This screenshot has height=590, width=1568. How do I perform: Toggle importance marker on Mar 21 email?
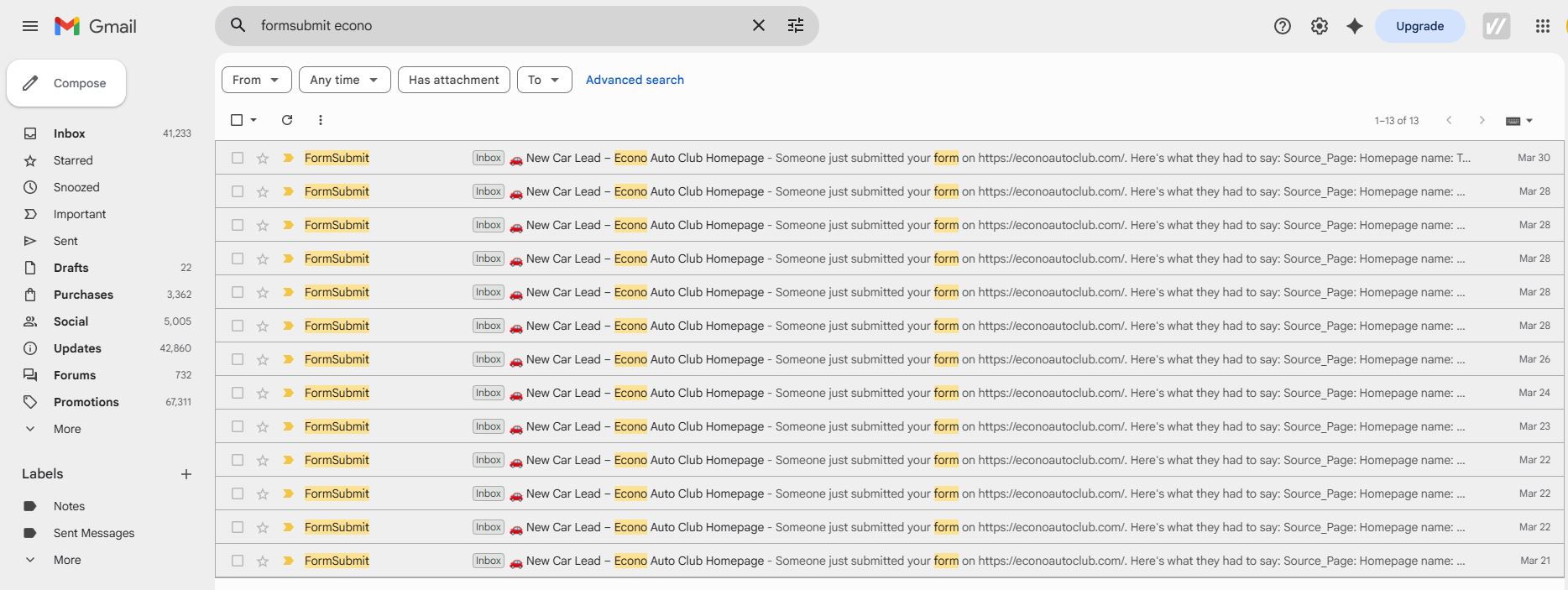tap(288, 561)
